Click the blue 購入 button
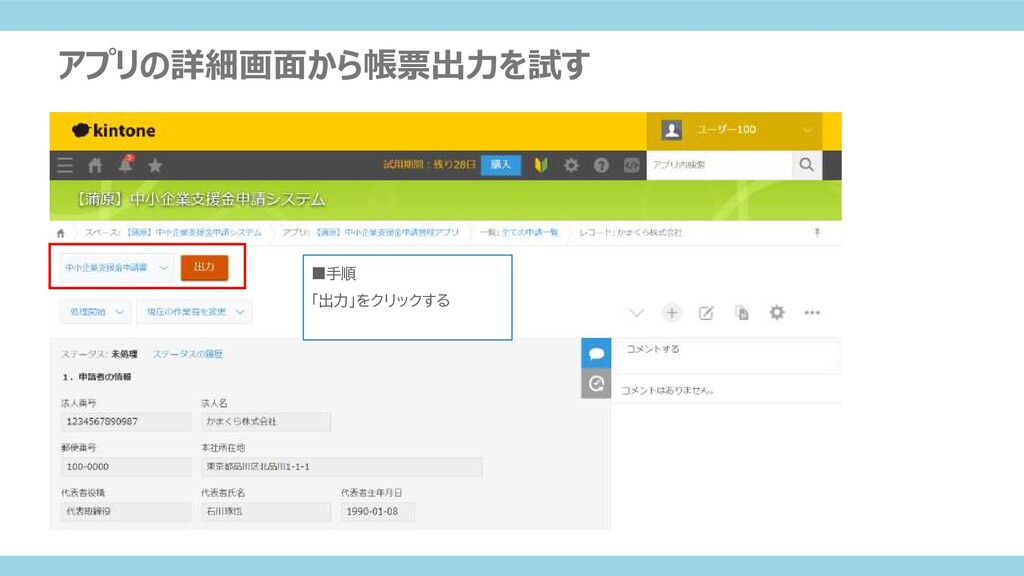 point(500,165)
